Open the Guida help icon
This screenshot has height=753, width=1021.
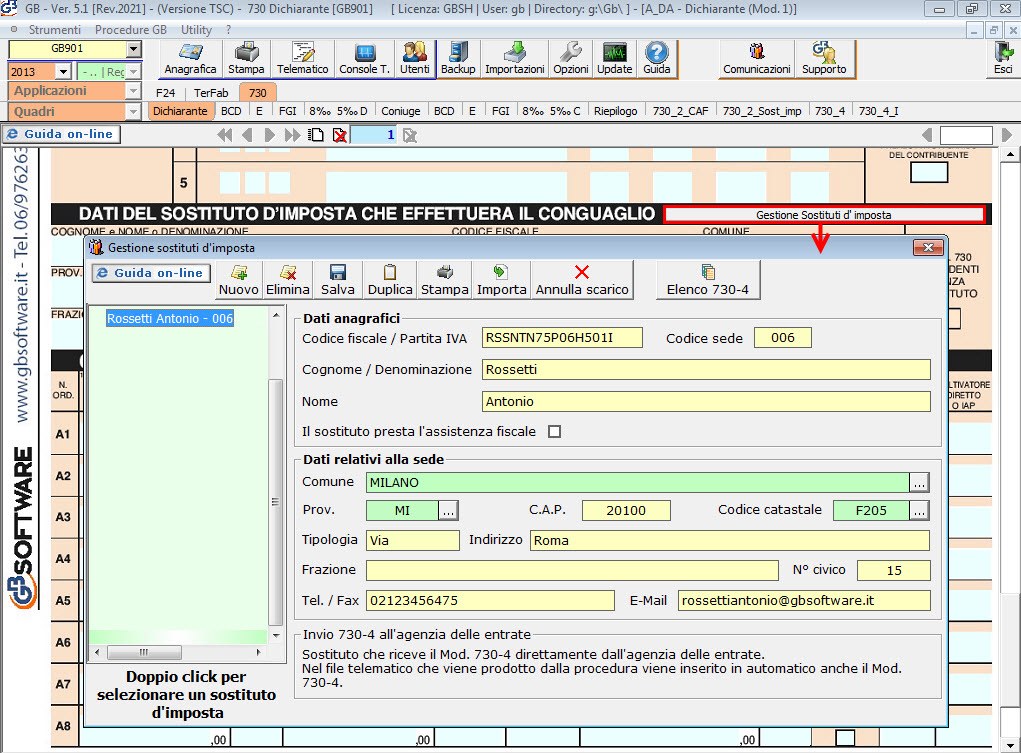[x=657, y=59]
